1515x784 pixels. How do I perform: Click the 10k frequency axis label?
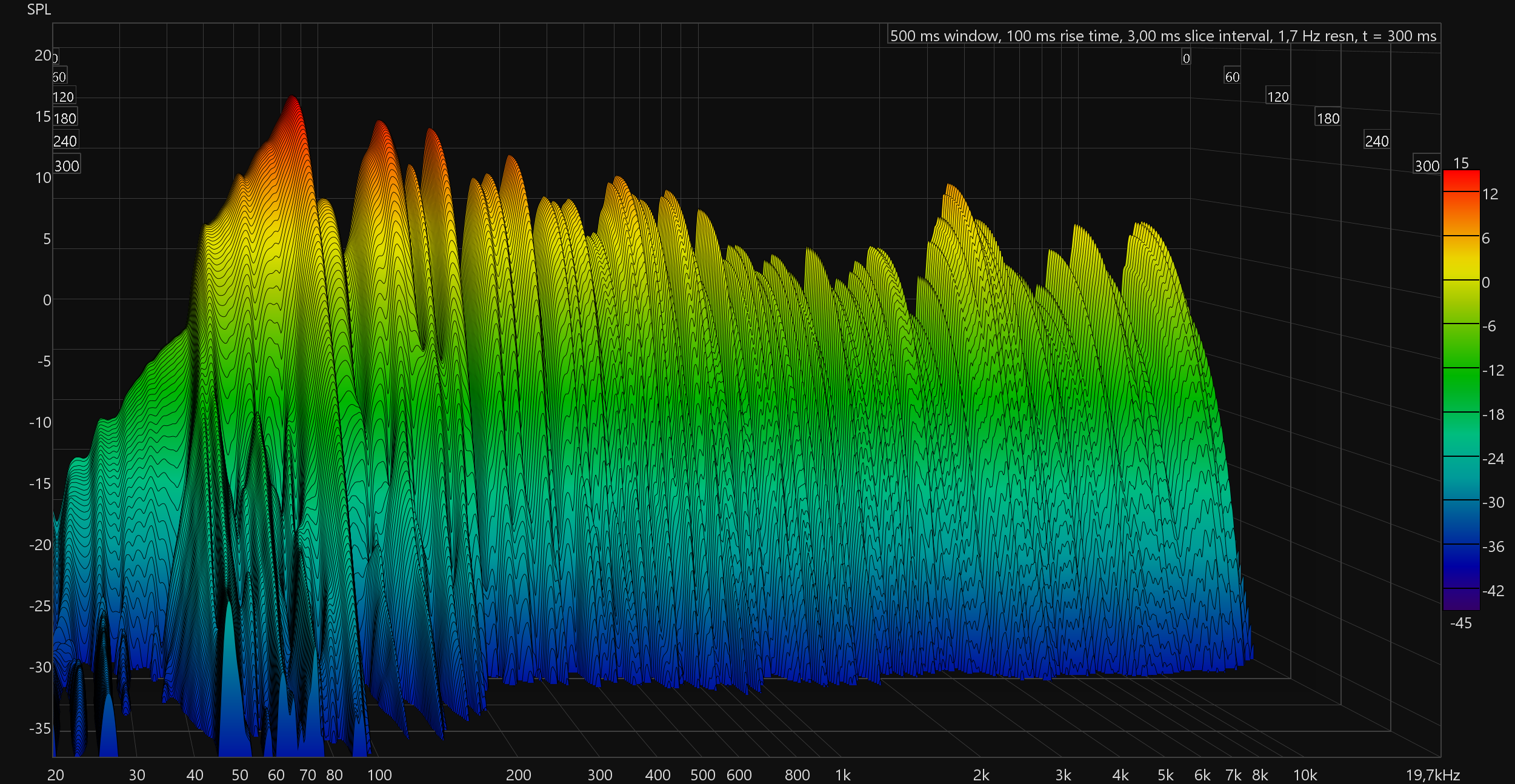[1305, 775]
